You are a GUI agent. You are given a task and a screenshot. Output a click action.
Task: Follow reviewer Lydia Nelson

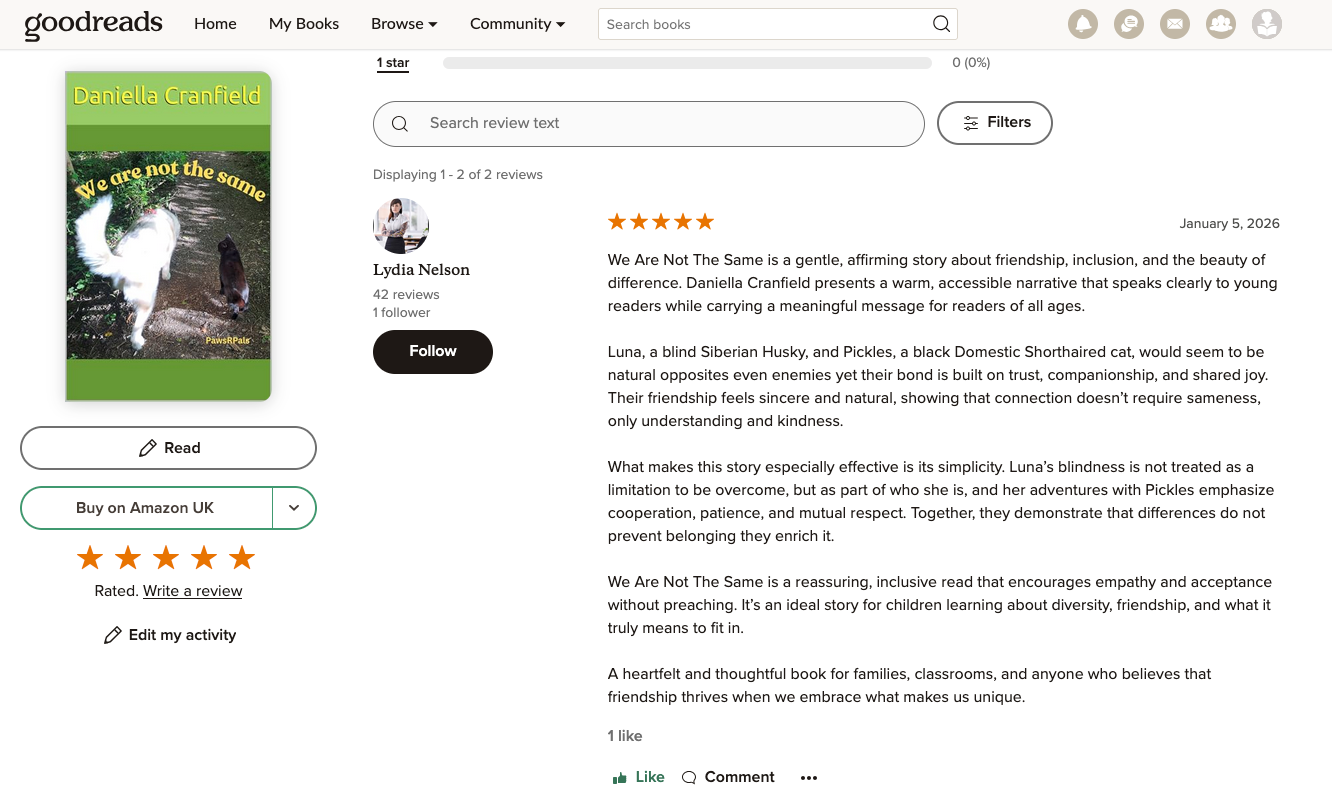[x=432, y=352]
